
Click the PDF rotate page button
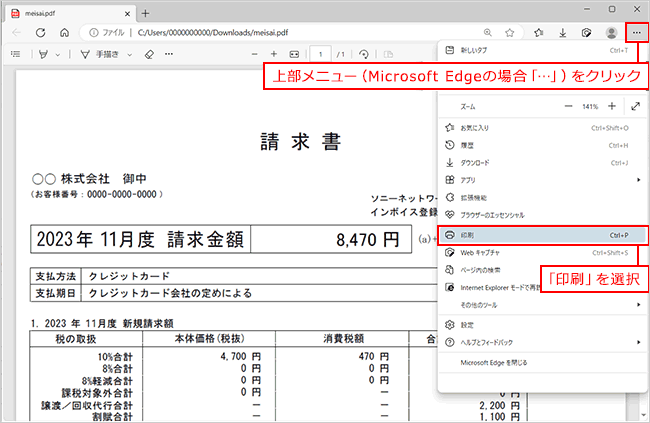tap(364, 54)
